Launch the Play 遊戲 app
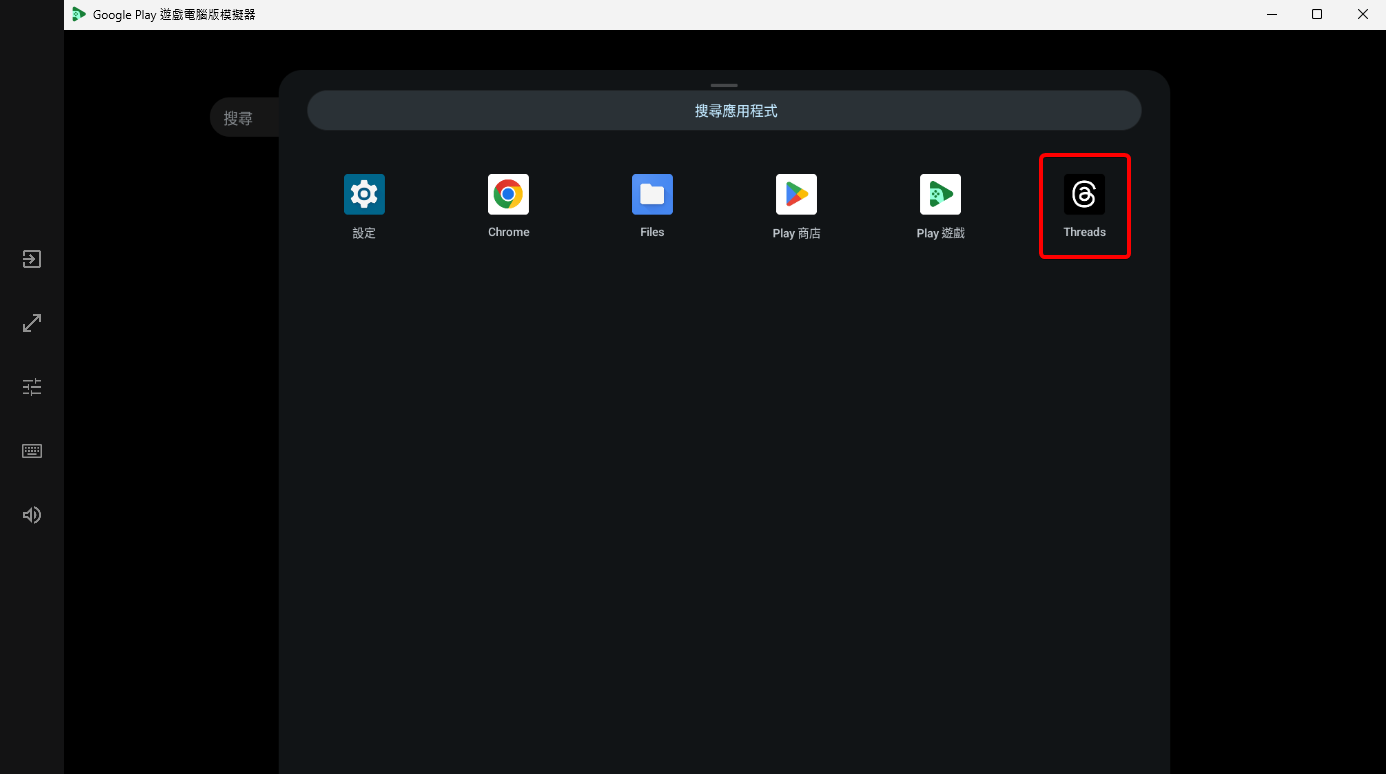The height and width of the screenshot is (774, 1386). coord(940,194)
